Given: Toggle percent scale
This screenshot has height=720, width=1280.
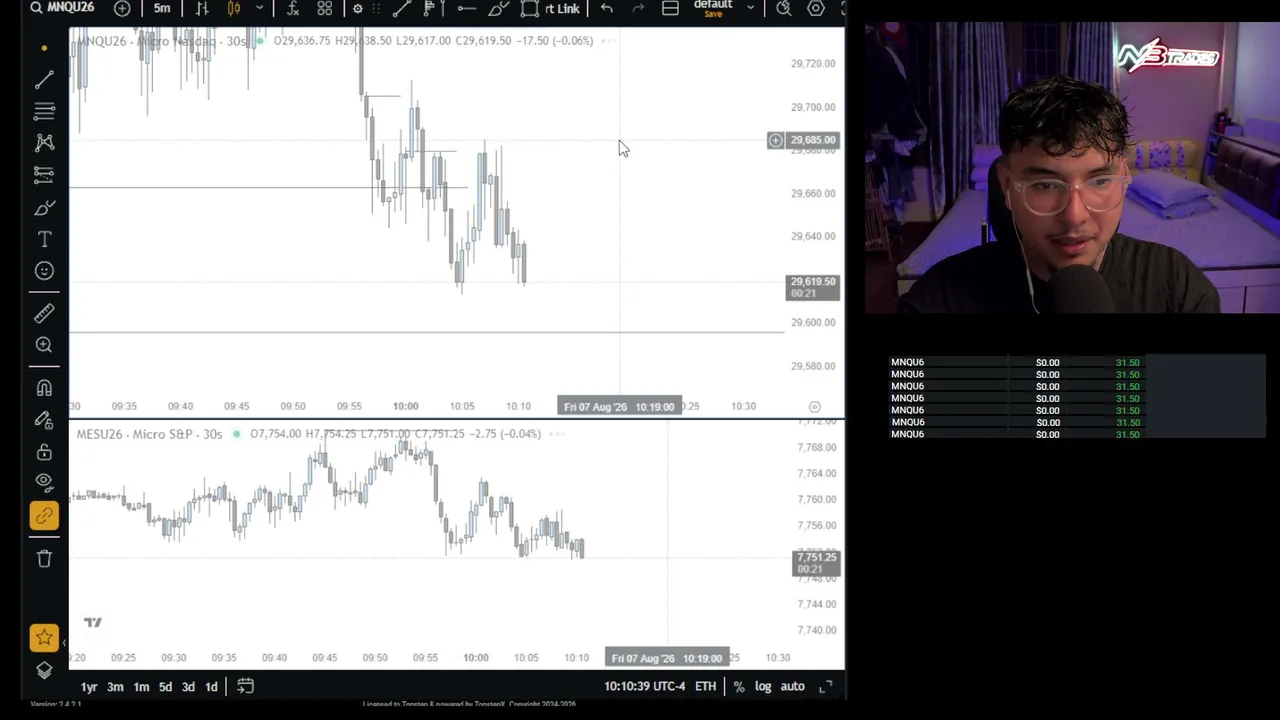Looking at the screenshot, I should (x=739, y=687).
